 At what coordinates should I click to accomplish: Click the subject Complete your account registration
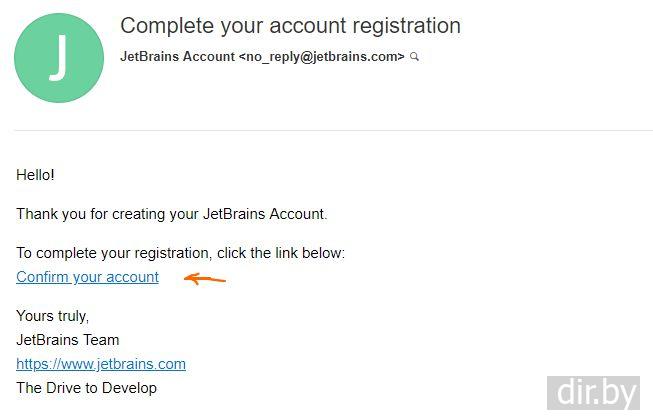pyautogui.click(x=290, y=26)
